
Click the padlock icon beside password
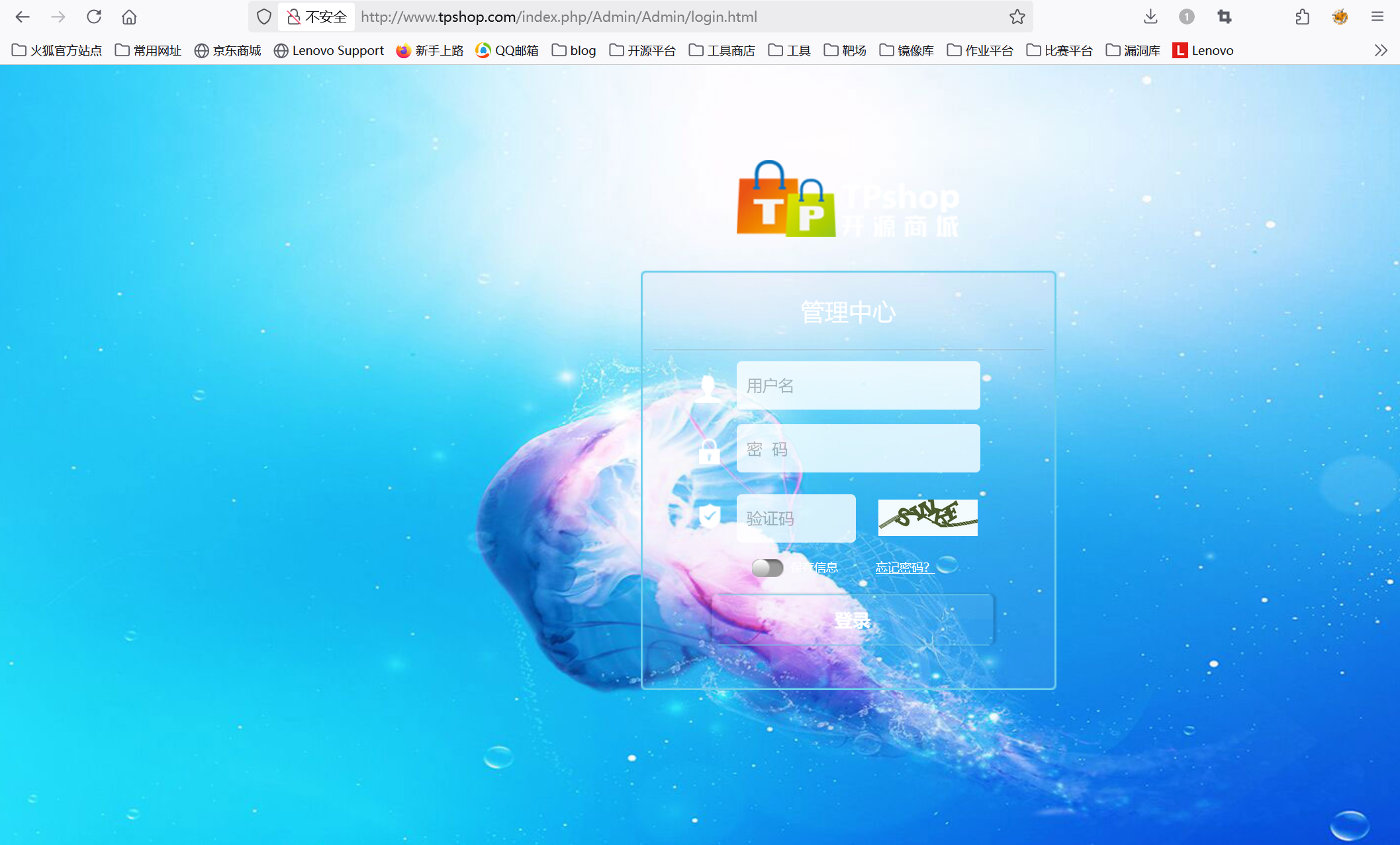(709, 451)
